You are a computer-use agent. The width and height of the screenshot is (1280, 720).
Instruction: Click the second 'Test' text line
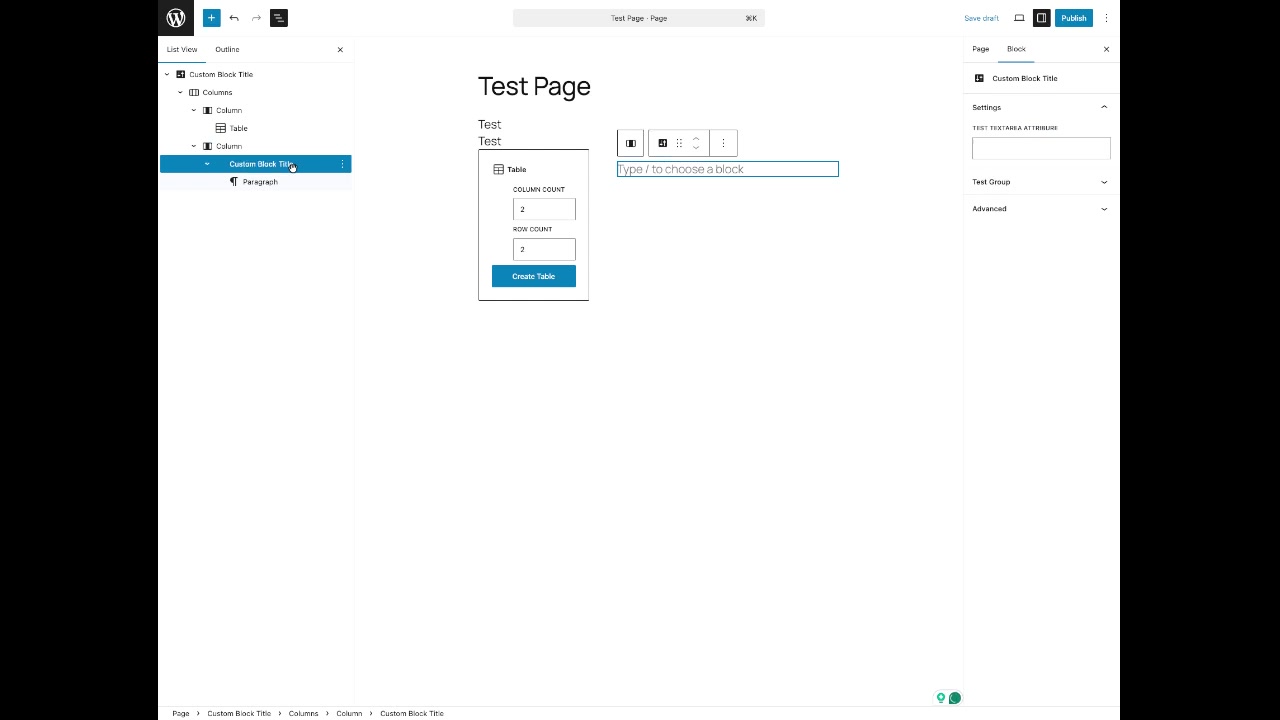coord(490,141)
